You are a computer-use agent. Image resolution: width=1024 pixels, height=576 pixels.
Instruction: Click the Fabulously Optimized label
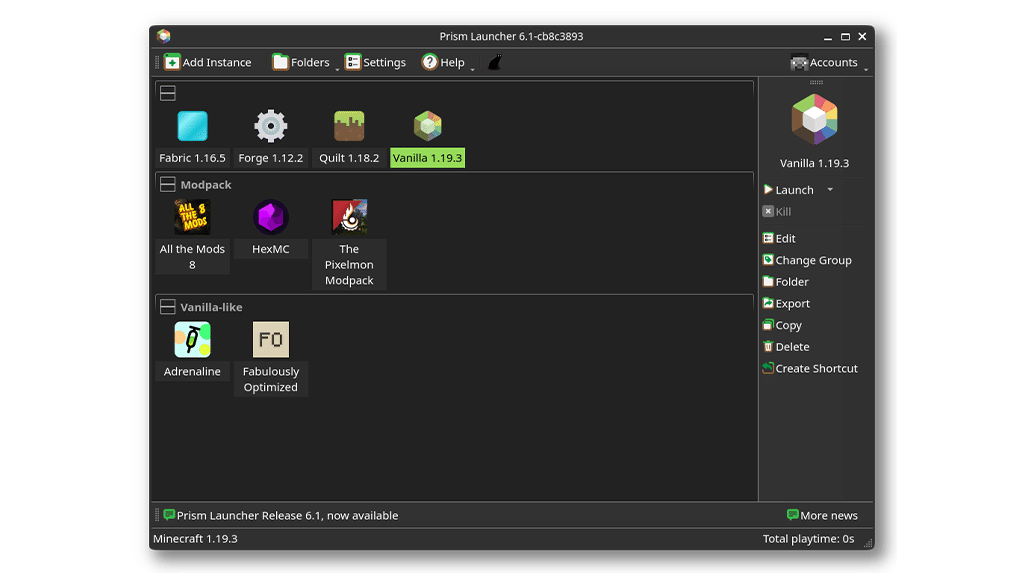(x=270, y=379)
